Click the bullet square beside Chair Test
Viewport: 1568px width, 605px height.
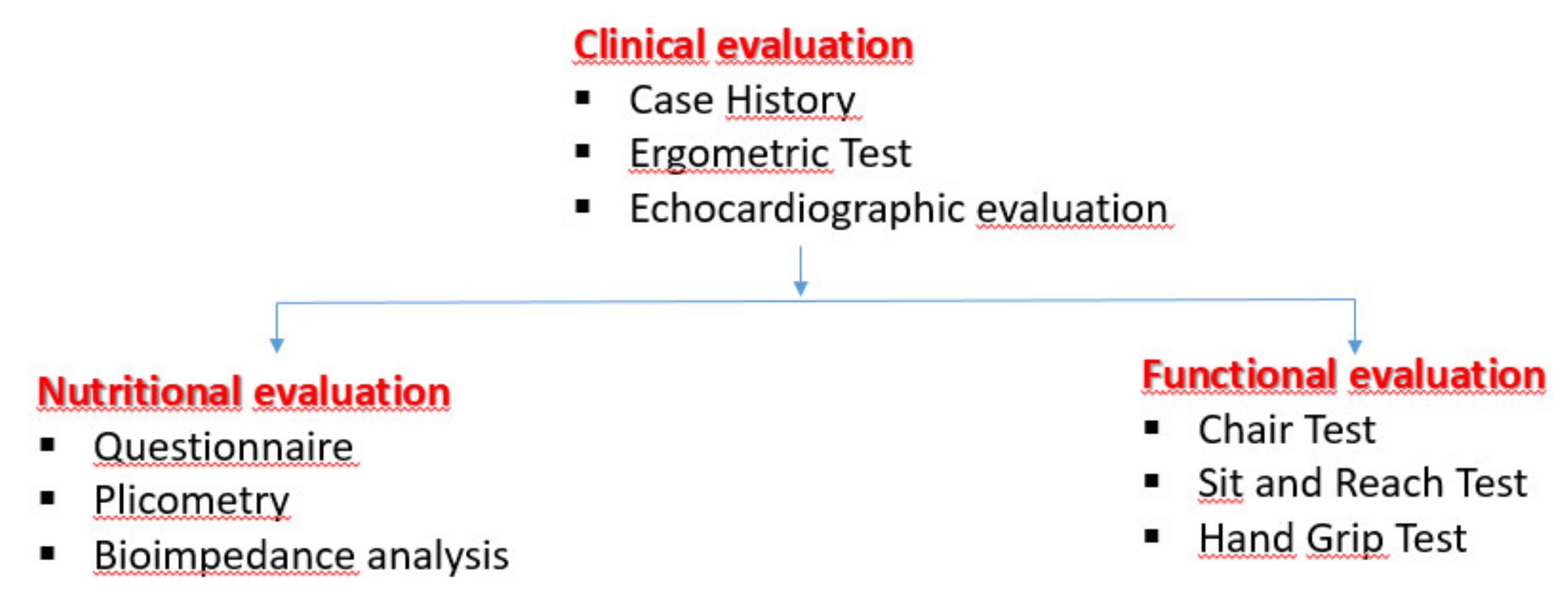click(x=1151, y=427)
